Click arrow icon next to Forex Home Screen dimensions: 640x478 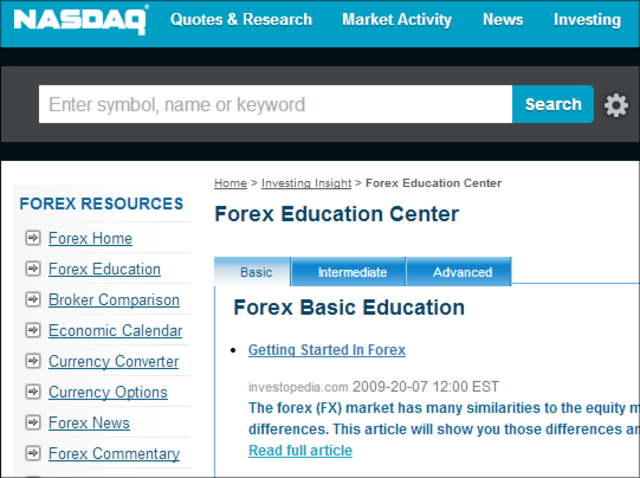tap(33, 238)
